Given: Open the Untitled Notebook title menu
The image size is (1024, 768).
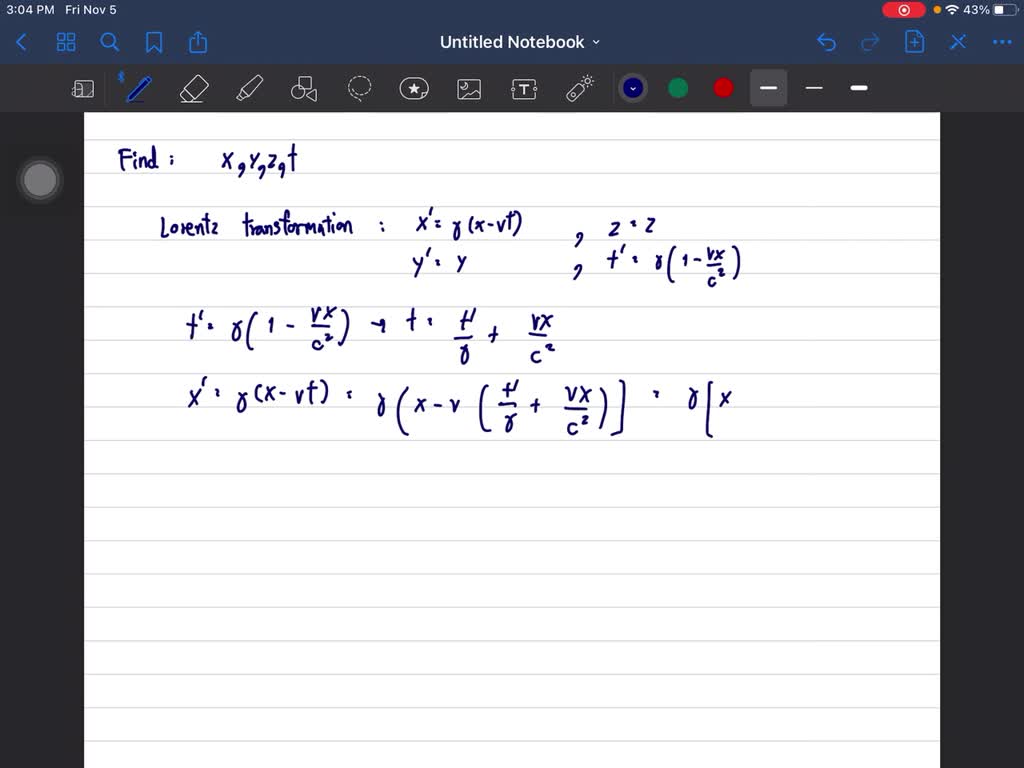Looking at the screenshot, I should pos(520,42).
